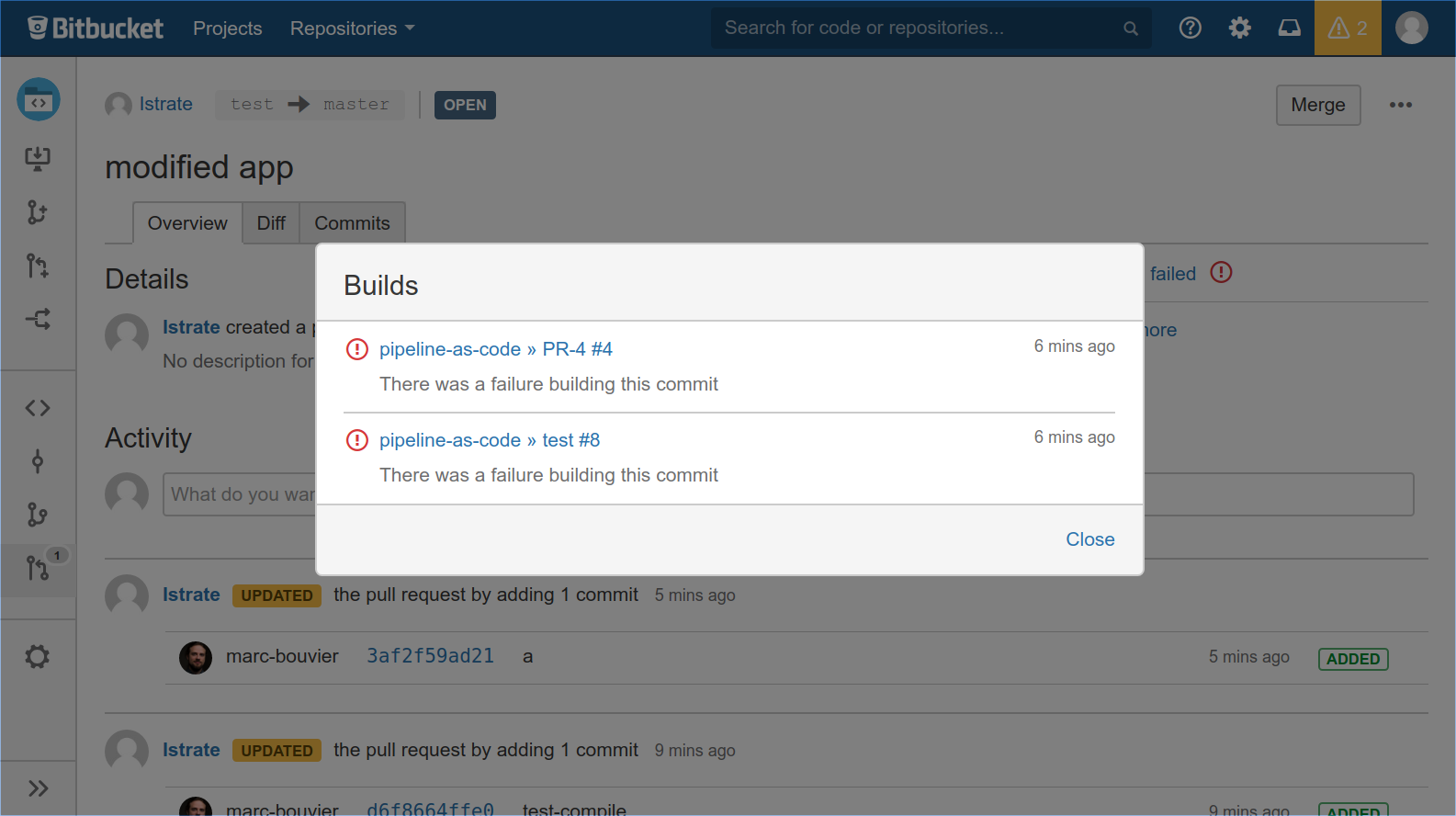Open the Projects menu item

pos(228,28)
